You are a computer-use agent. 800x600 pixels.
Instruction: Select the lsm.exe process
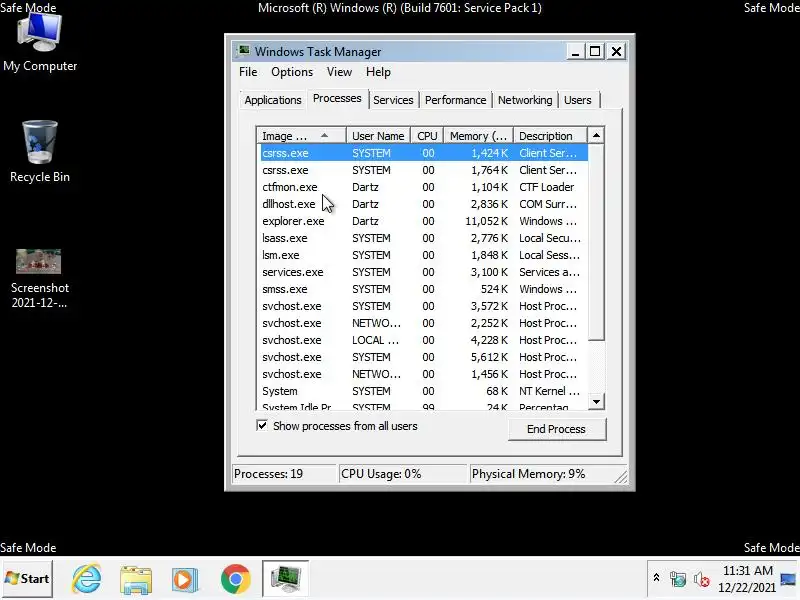click(424, 255)
